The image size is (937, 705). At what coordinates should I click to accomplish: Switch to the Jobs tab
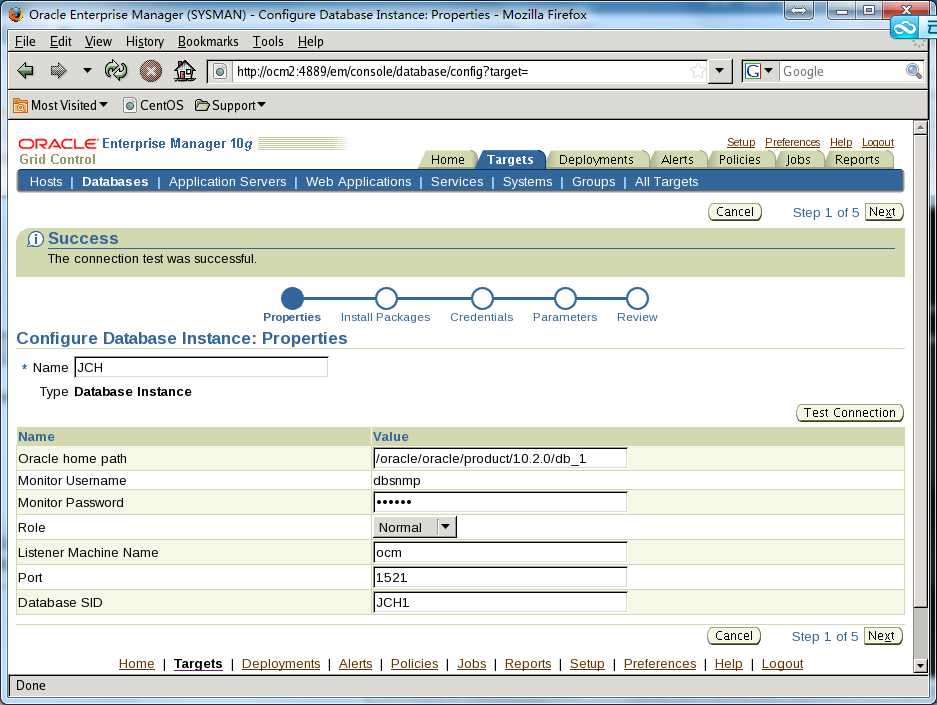click(x=798, y=160)
